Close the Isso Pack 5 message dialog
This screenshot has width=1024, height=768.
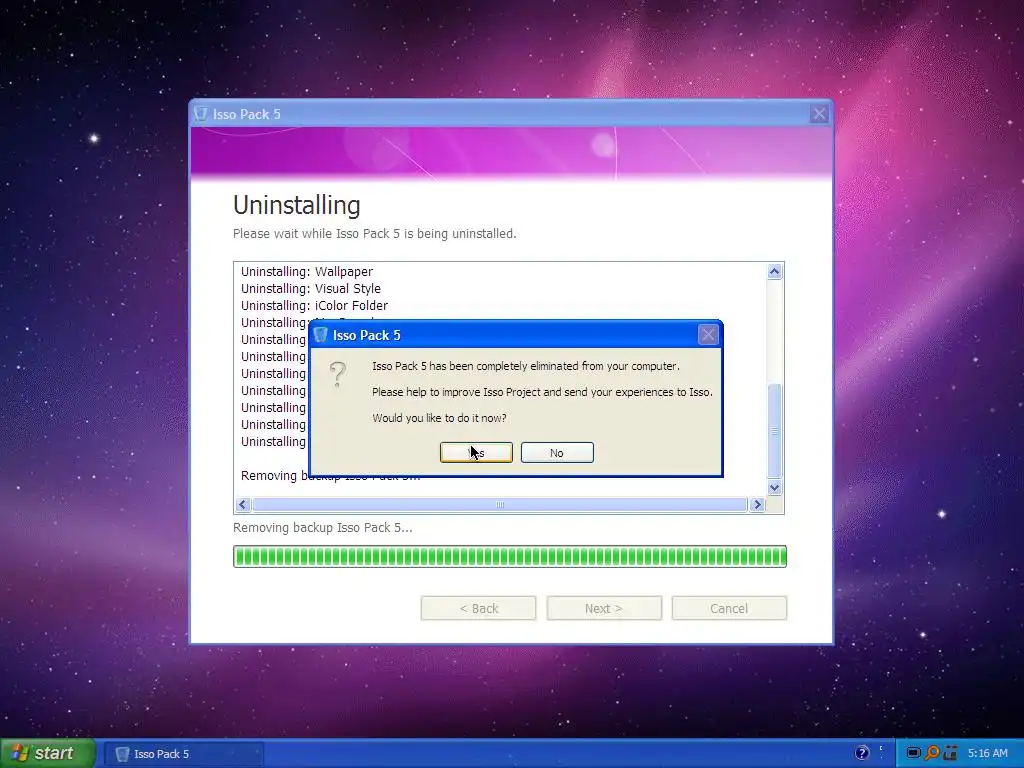[708, 335]
